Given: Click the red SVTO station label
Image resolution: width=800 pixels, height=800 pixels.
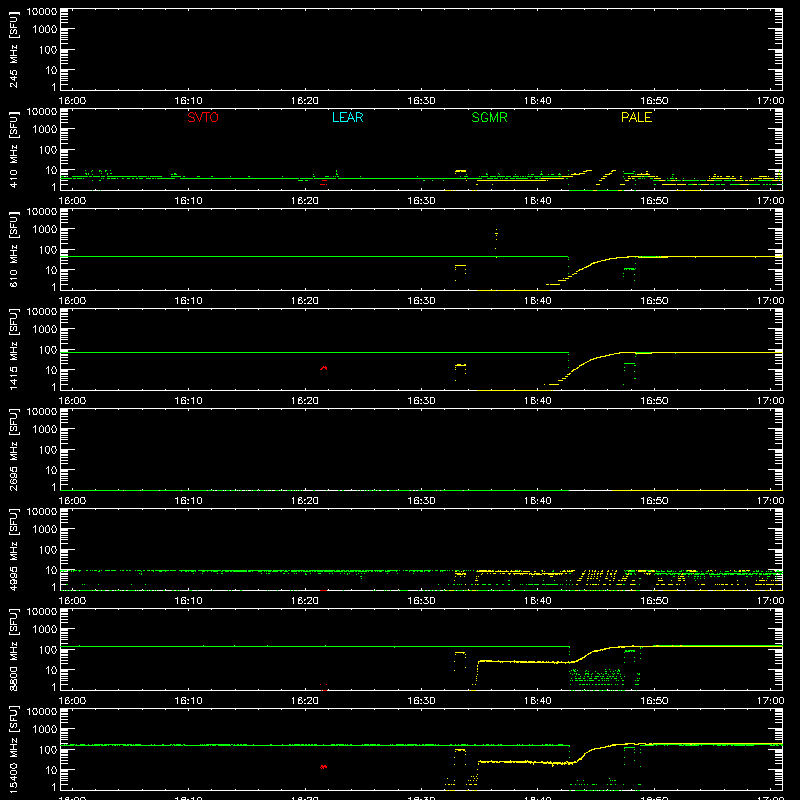Looking at the screenshot, I should [203, 117].
